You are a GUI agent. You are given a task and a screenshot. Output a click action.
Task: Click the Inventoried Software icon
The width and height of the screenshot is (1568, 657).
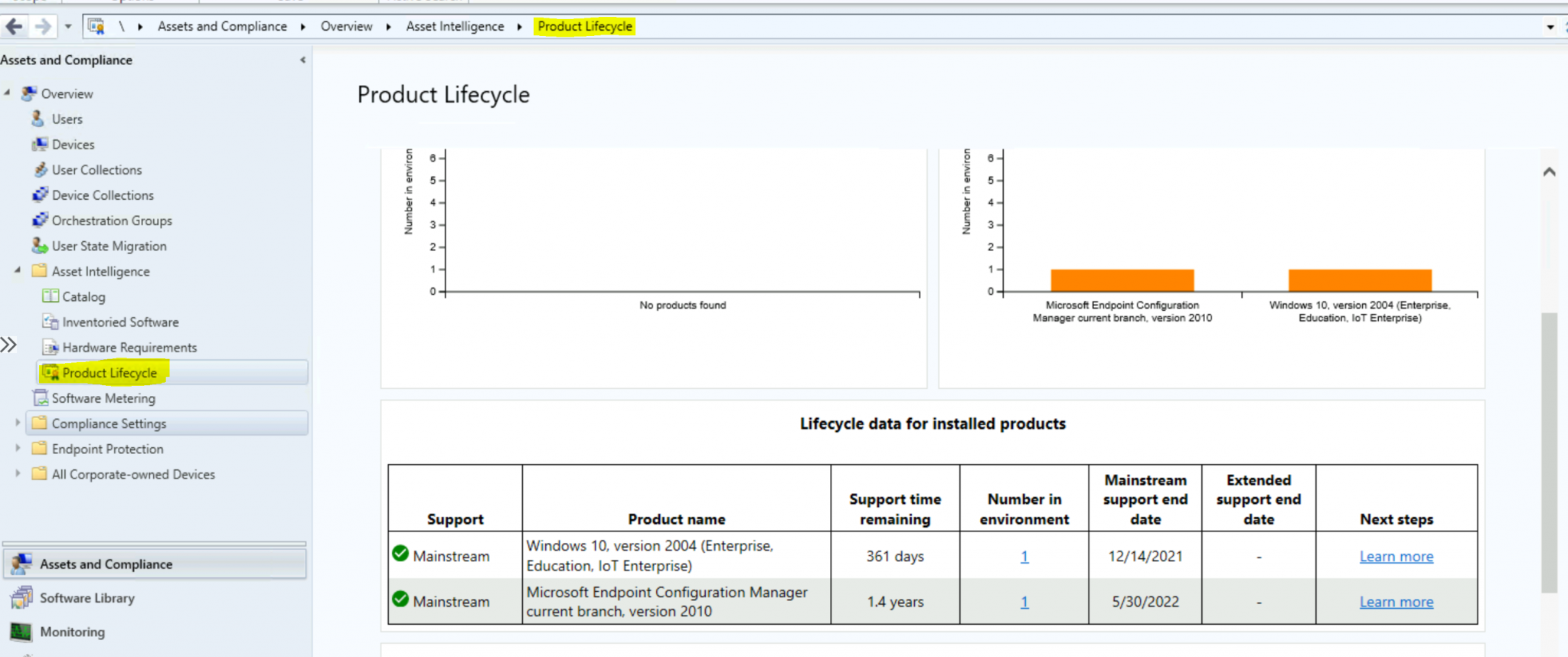click(51, 322)
